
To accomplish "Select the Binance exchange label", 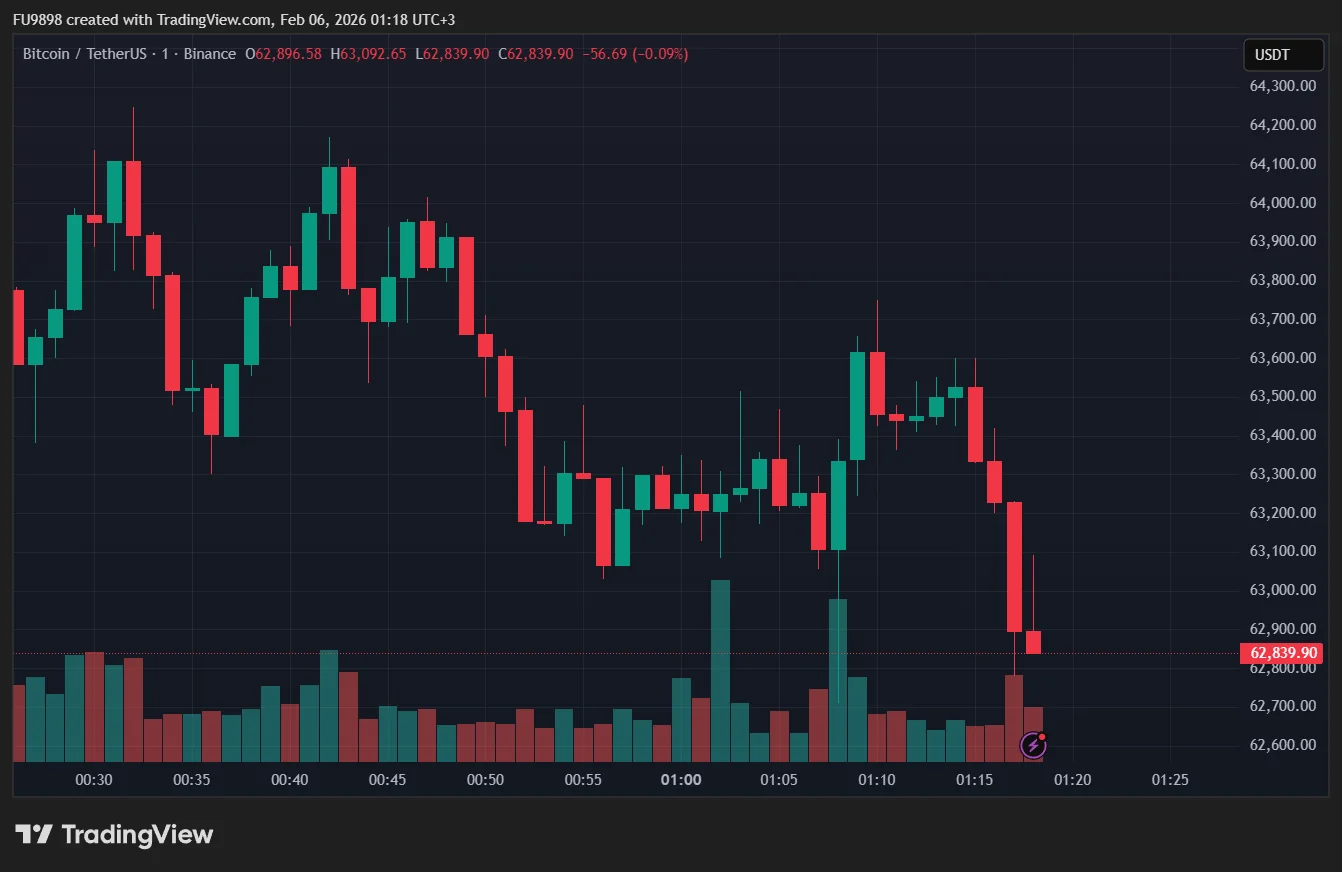I will coord(210,54).
